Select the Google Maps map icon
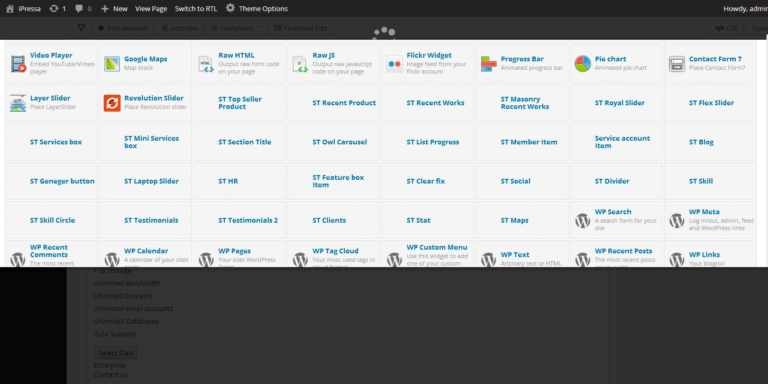 tap(112, 64)
